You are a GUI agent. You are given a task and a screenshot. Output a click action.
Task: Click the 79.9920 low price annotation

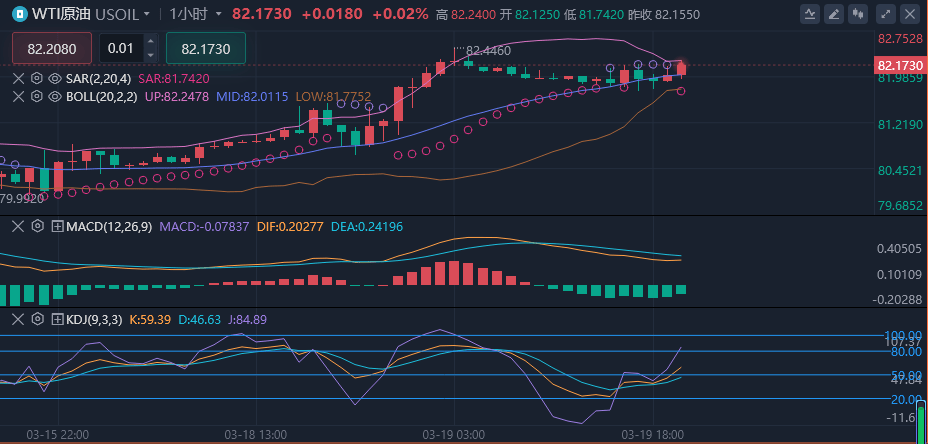click(22, 199)
